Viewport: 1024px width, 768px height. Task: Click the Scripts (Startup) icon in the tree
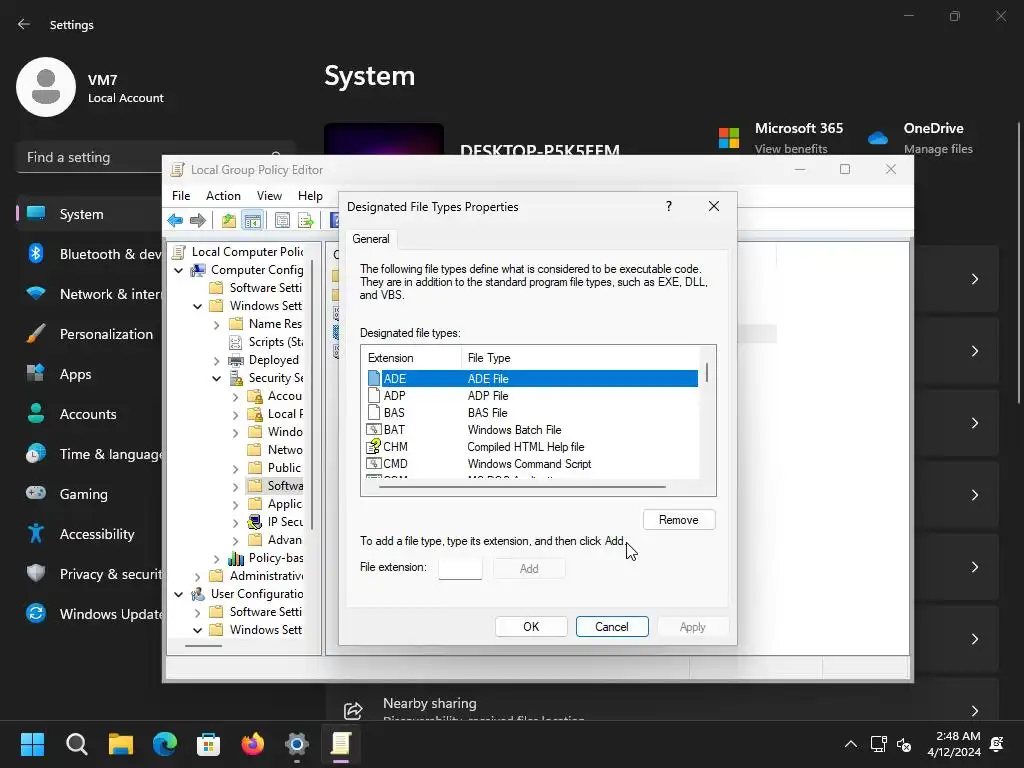pos(235,342)
